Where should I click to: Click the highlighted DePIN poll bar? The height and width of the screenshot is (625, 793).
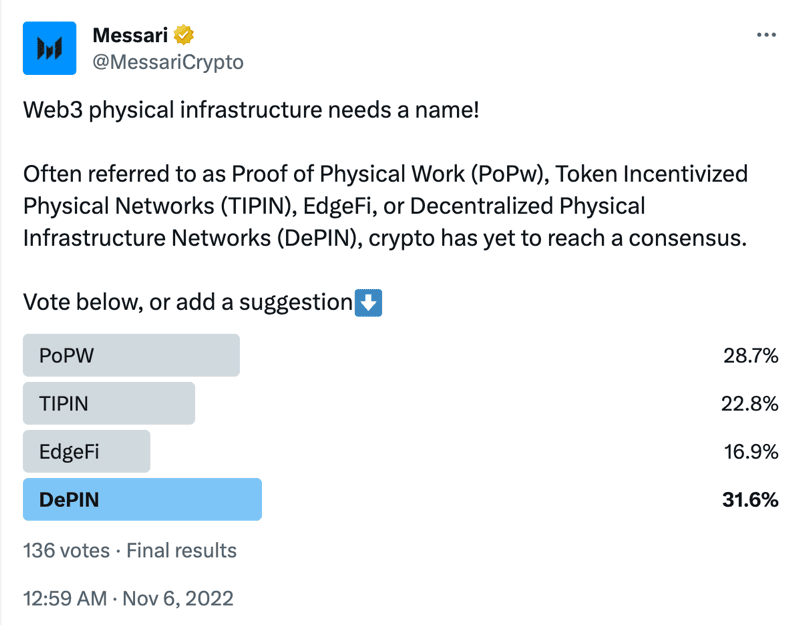click(142, 500)
